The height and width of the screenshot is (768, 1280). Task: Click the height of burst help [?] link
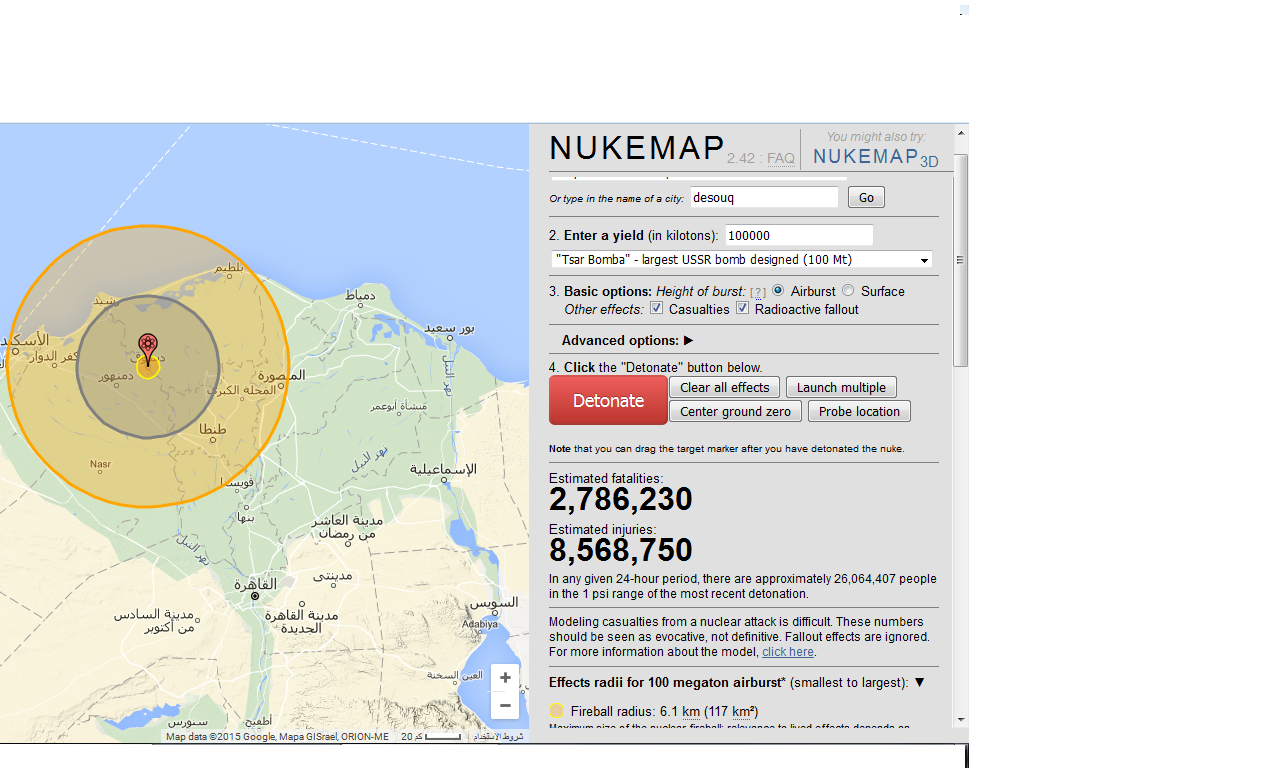point(758,292)
